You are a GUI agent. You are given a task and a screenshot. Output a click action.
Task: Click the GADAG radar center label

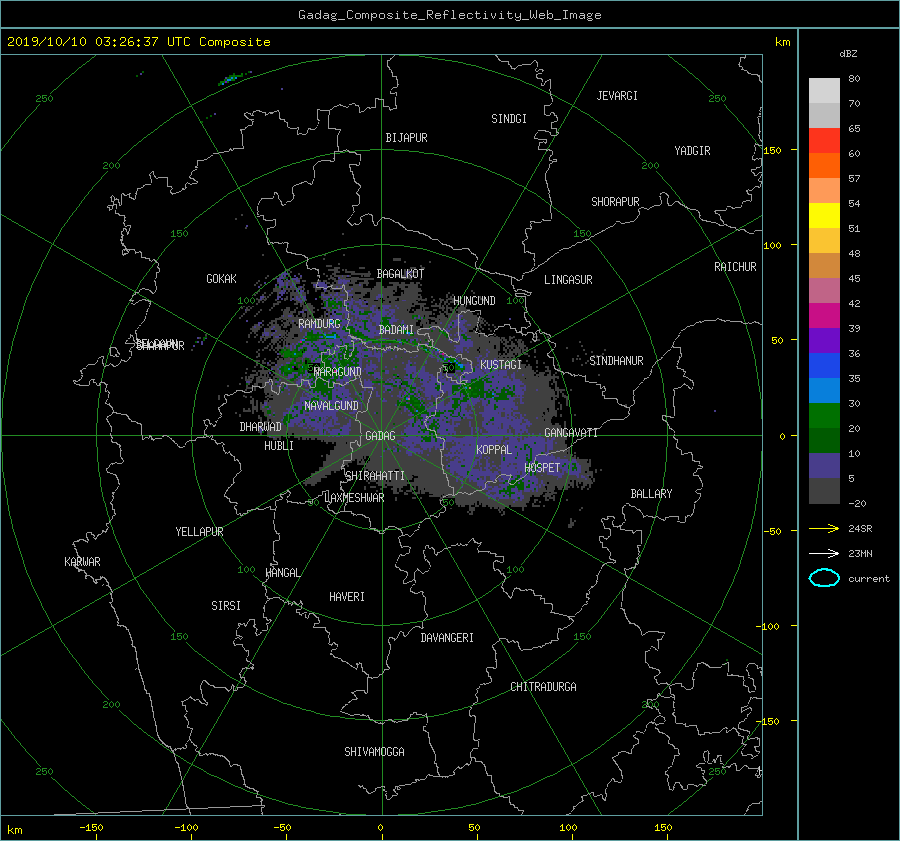[381, 436]
